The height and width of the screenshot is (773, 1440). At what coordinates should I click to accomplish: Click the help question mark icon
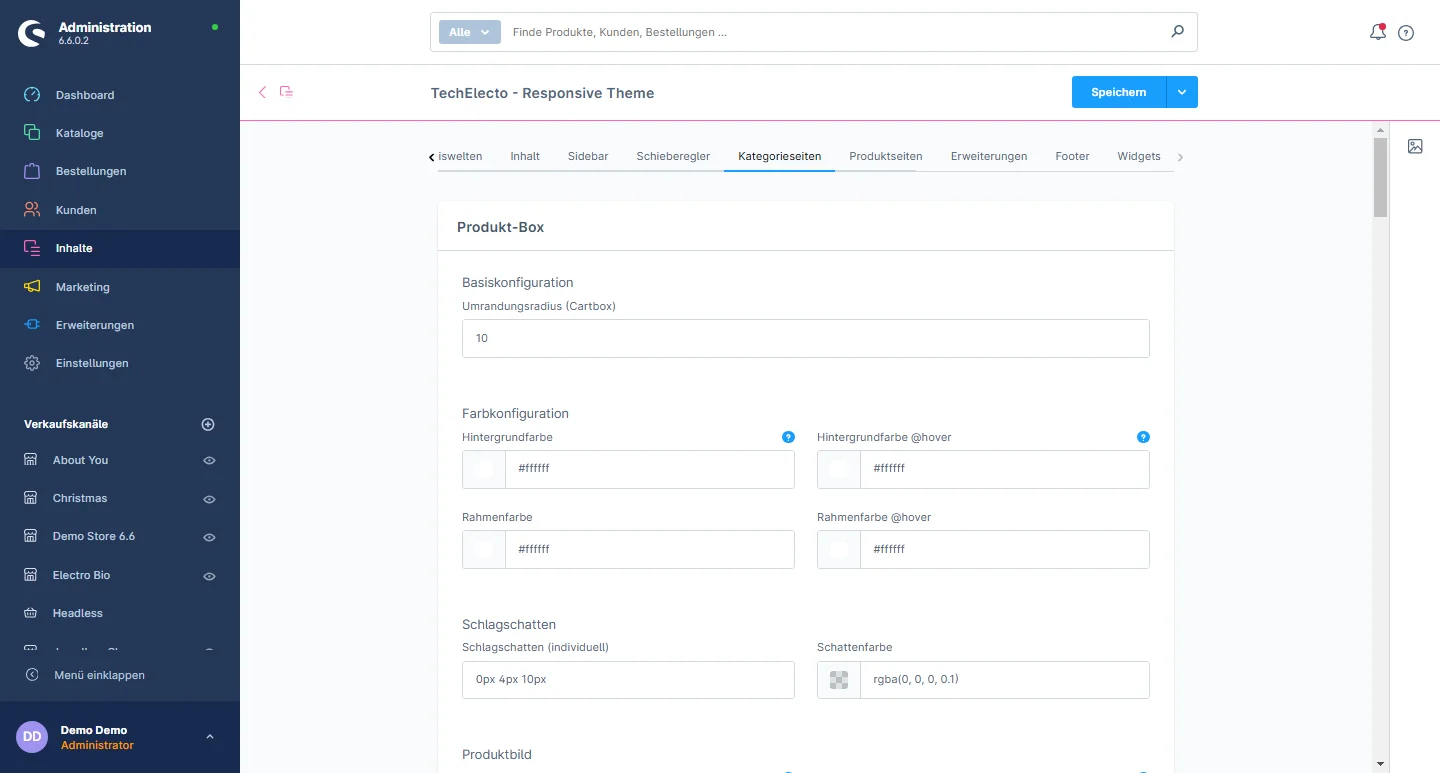1406,33
